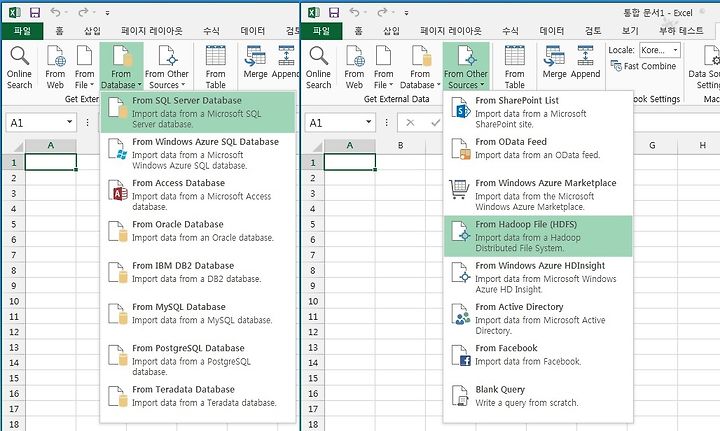Open 홈 tab in right Excel window

(359, 31)
